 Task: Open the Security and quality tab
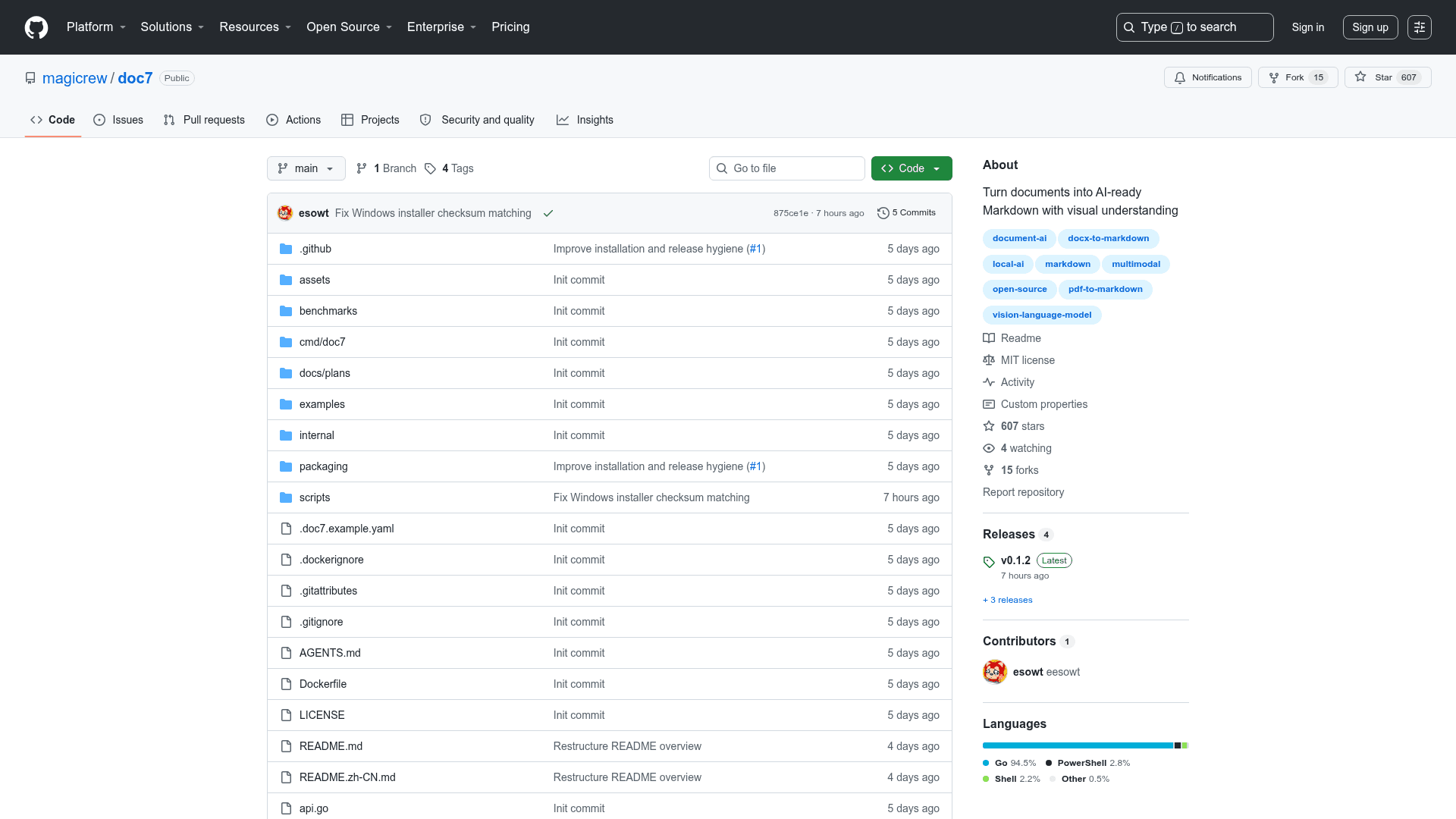click(x=477, y=120)
